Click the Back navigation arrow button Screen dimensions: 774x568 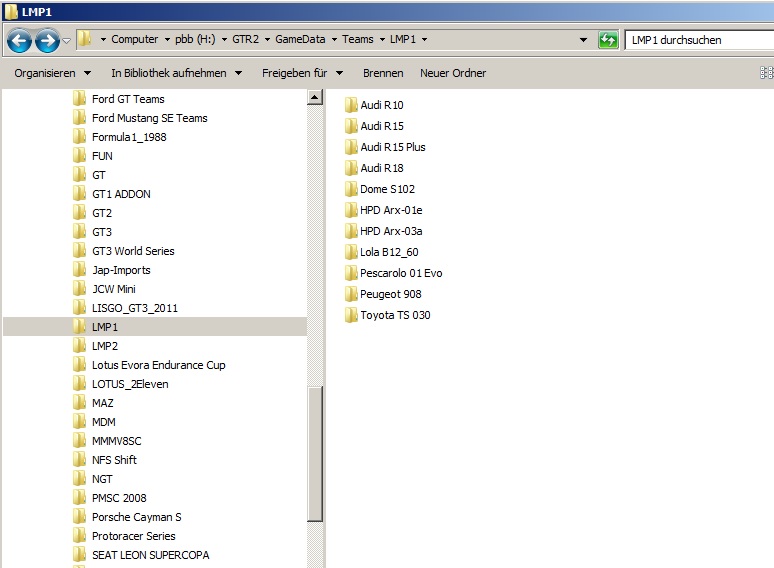19,40
